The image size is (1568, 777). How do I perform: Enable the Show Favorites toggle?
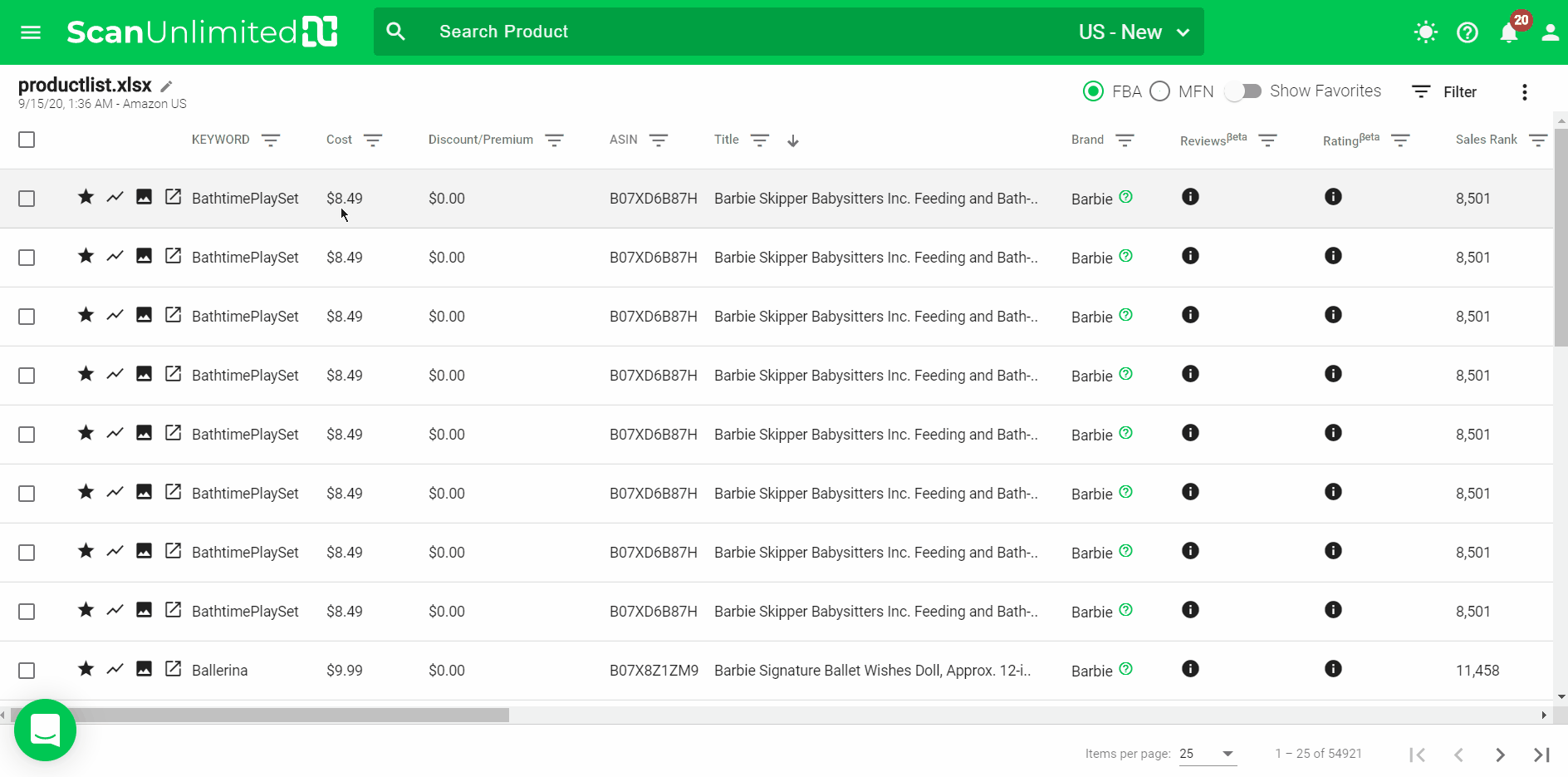pos(1243,91)
